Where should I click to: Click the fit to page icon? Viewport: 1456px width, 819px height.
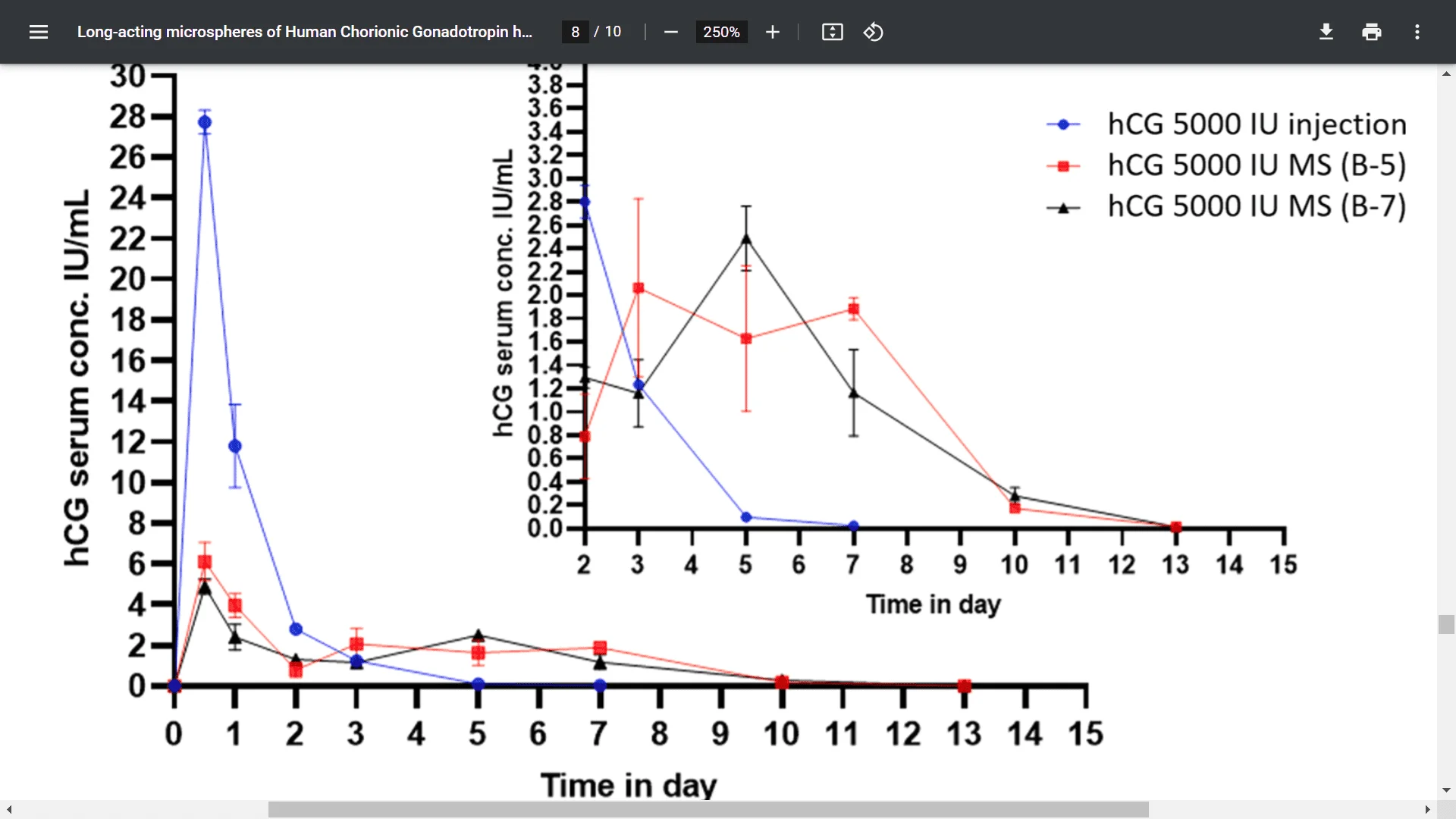click(x=832, y=32)
